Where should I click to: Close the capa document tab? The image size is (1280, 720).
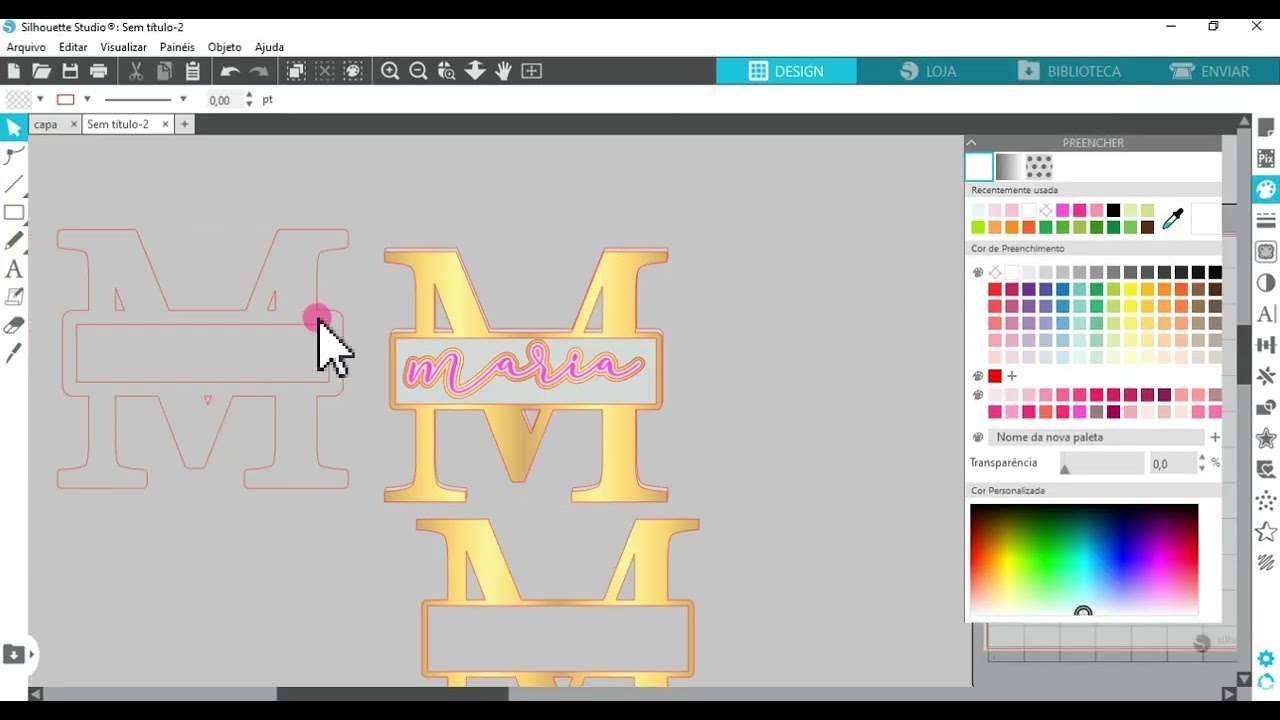click(73, 124)
